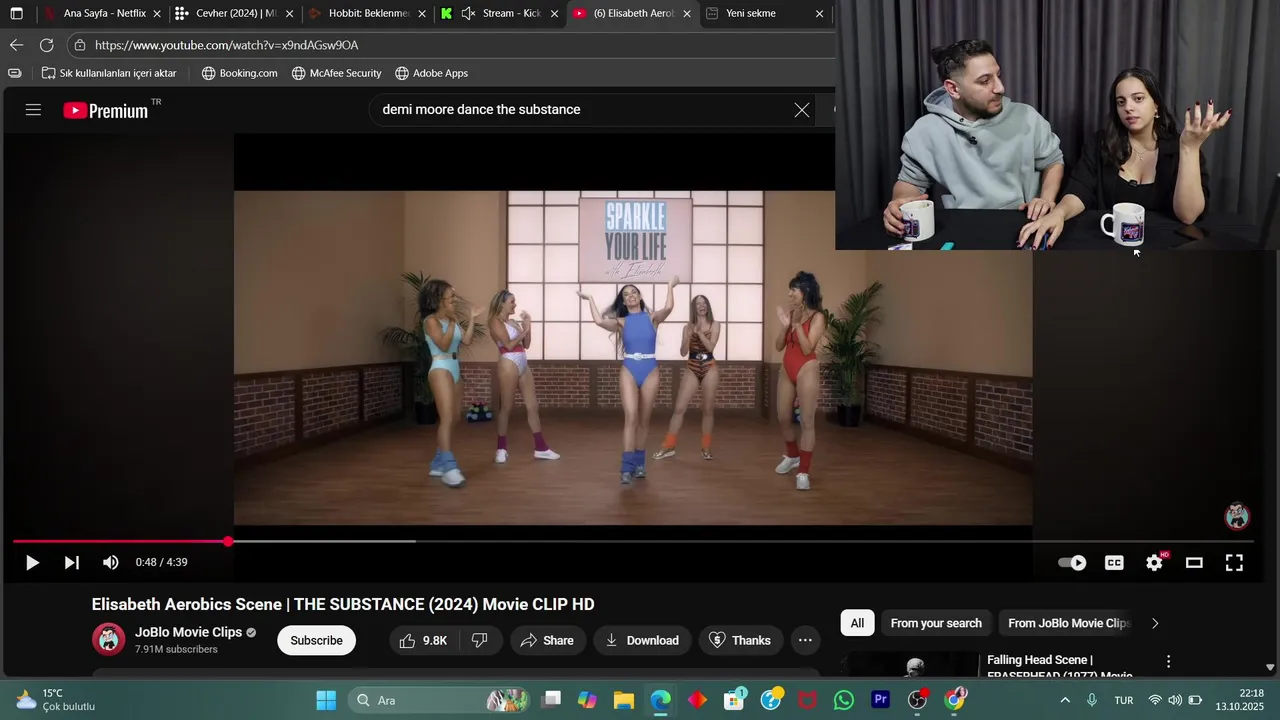Image resolution: width=1280 pixels, height=720 pixels.
Task: Close the Yeni sekme tab
Action: coord(819,14)
